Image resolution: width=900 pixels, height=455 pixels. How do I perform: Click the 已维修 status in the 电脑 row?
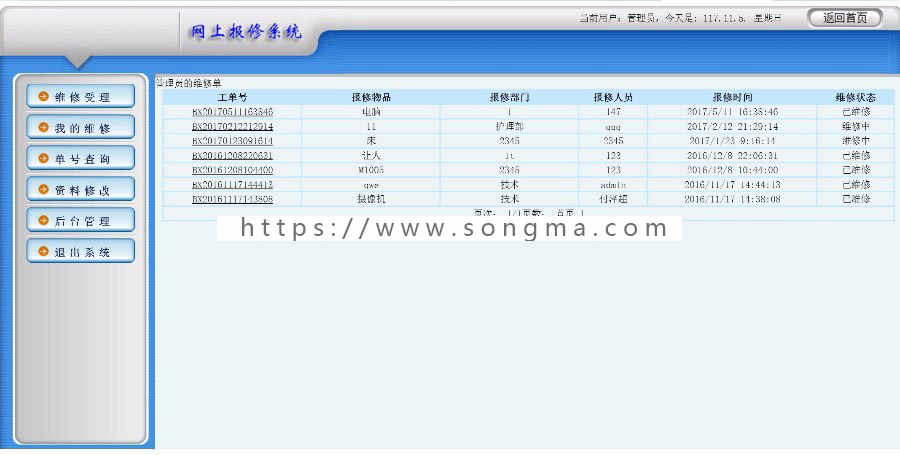[x=856, y=112]
